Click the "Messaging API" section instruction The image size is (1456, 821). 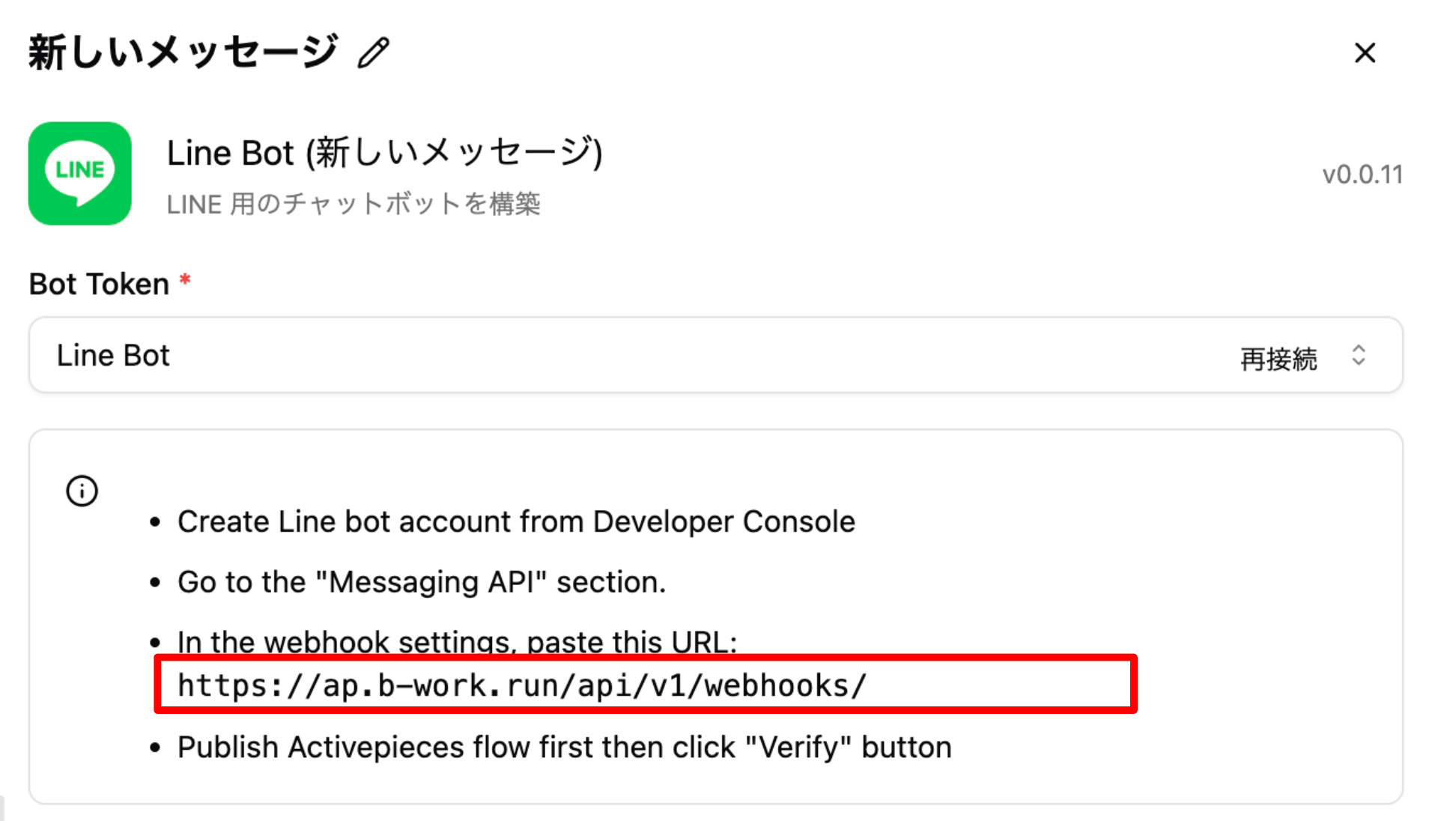tap(422, 582)
